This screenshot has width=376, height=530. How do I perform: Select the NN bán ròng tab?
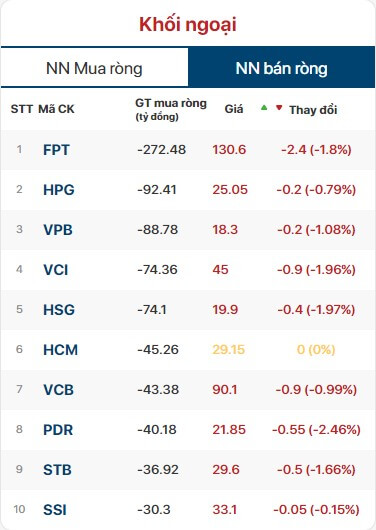click(x=281, y=68)
